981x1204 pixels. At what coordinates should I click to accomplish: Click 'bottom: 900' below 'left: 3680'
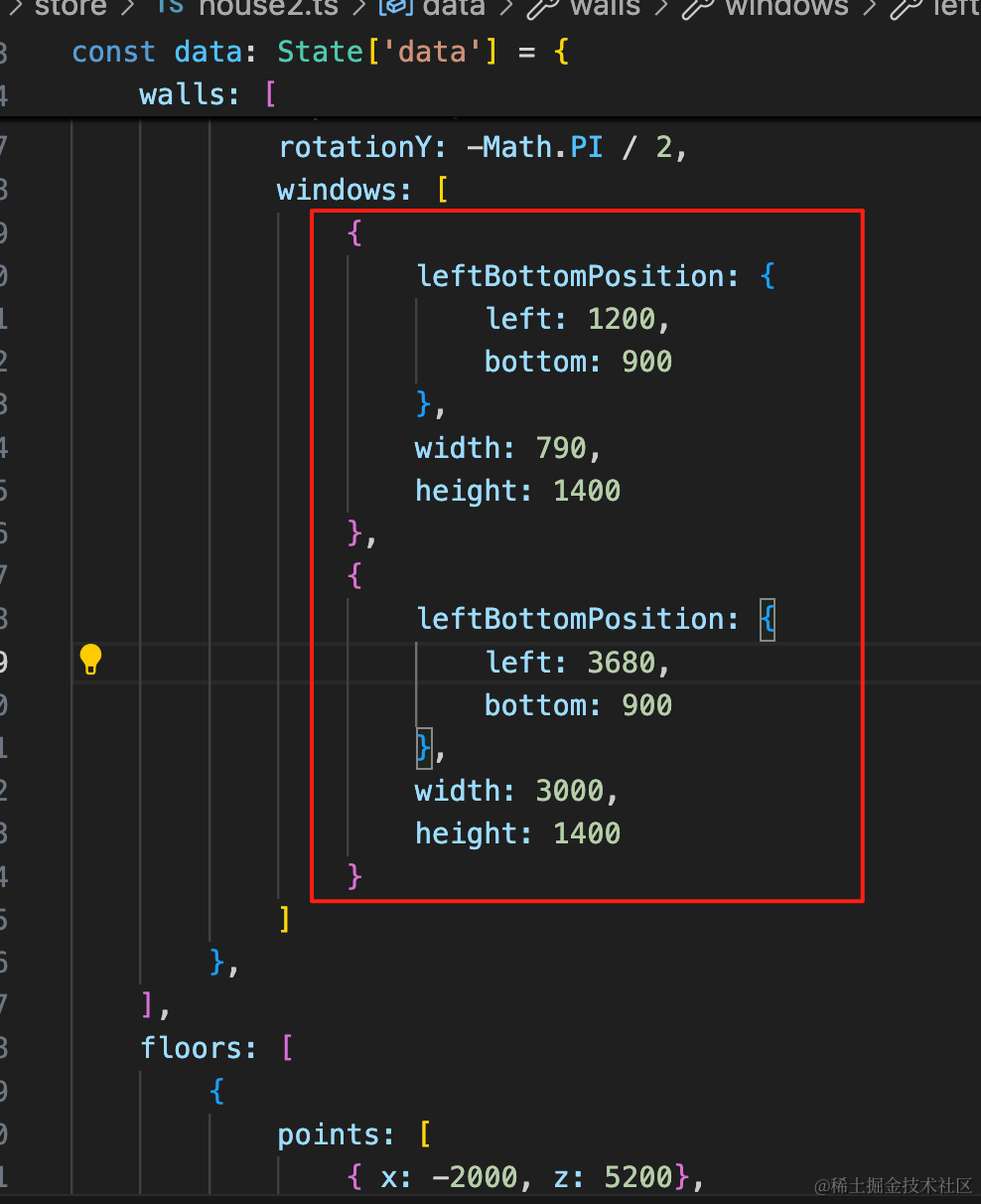[x=579, y=705]
